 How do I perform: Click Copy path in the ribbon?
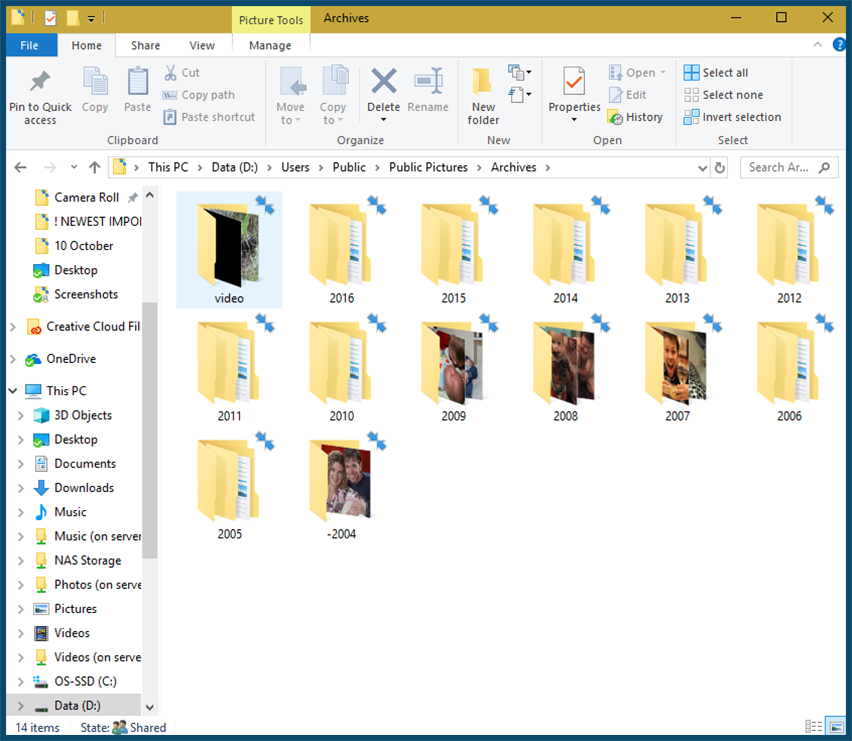pyautogui.click(x=199, y=95)
